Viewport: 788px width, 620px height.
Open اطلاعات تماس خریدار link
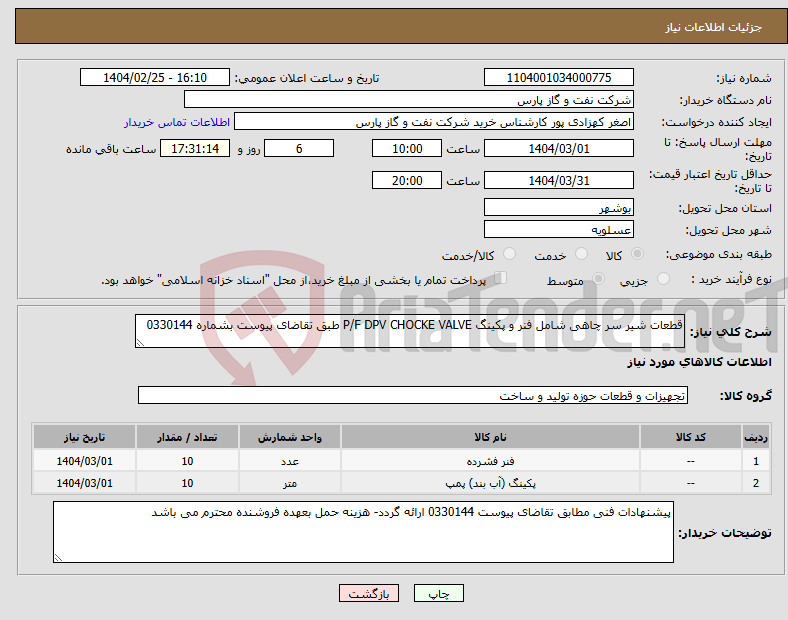(177, 122)
